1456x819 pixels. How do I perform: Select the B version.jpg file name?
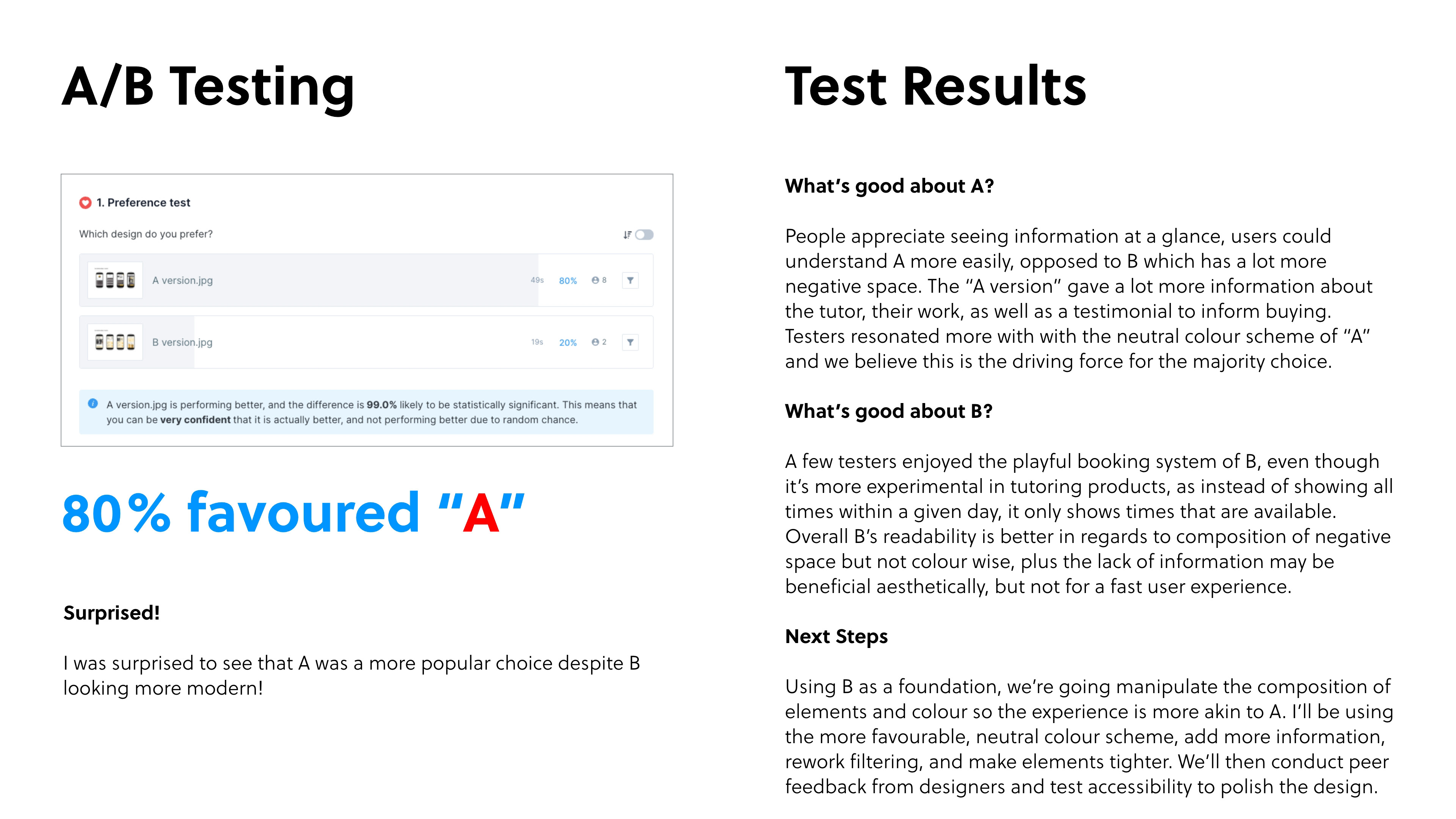point(182,342)
